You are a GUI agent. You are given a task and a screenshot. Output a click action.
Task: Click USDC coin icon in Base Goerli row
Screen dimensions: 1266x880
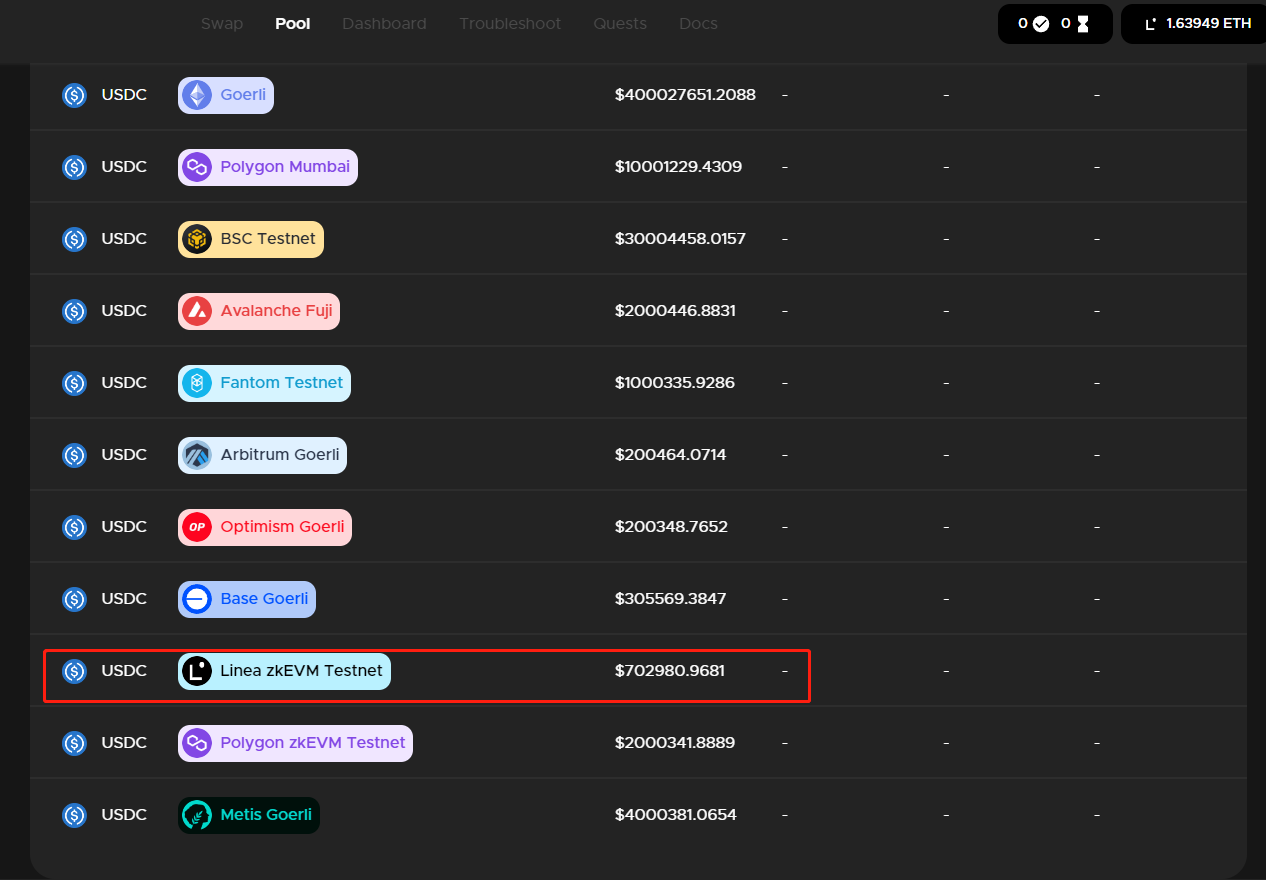click(x=75, y=599)
